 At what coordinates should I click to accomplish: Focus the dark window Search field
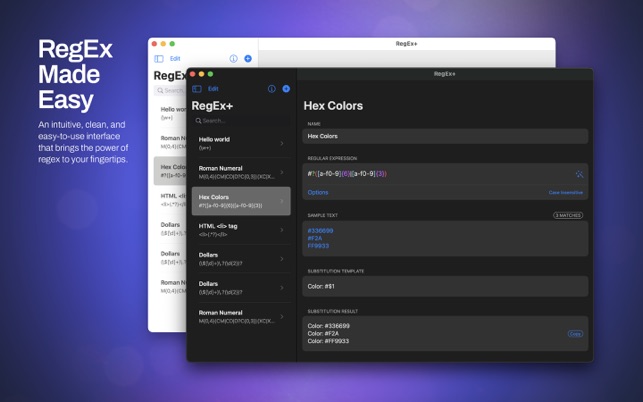241,121
